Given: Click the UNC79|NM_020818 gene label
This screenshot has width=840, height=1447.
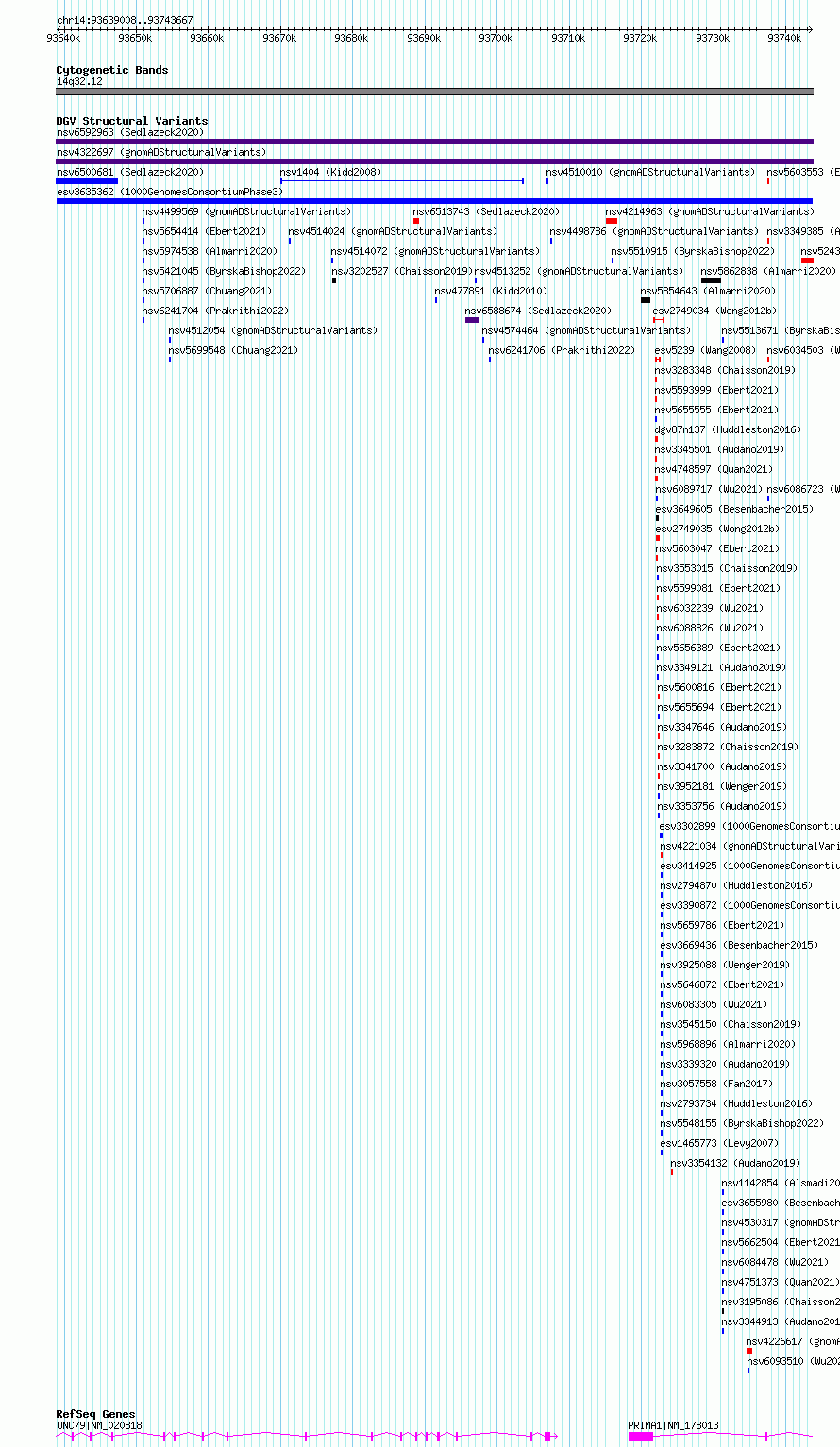Looking at the screenshot, I should [99, 1425].
